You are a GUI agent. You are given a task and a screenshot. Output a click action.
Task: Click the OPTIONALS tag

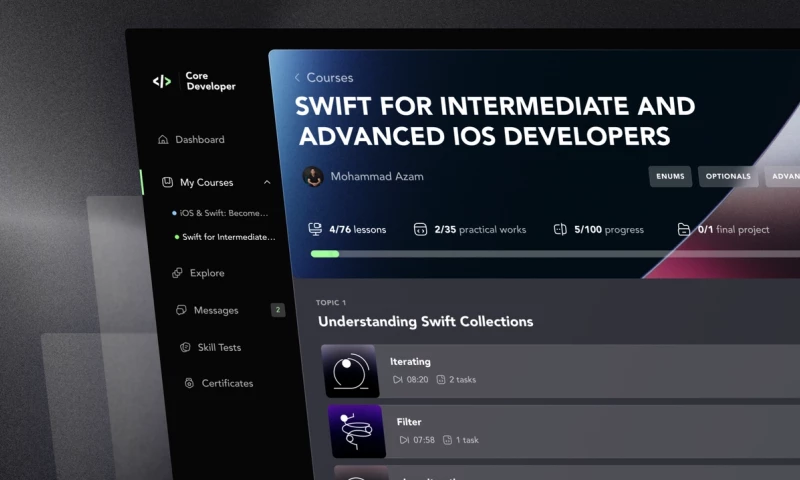click(x=728, y=176)
